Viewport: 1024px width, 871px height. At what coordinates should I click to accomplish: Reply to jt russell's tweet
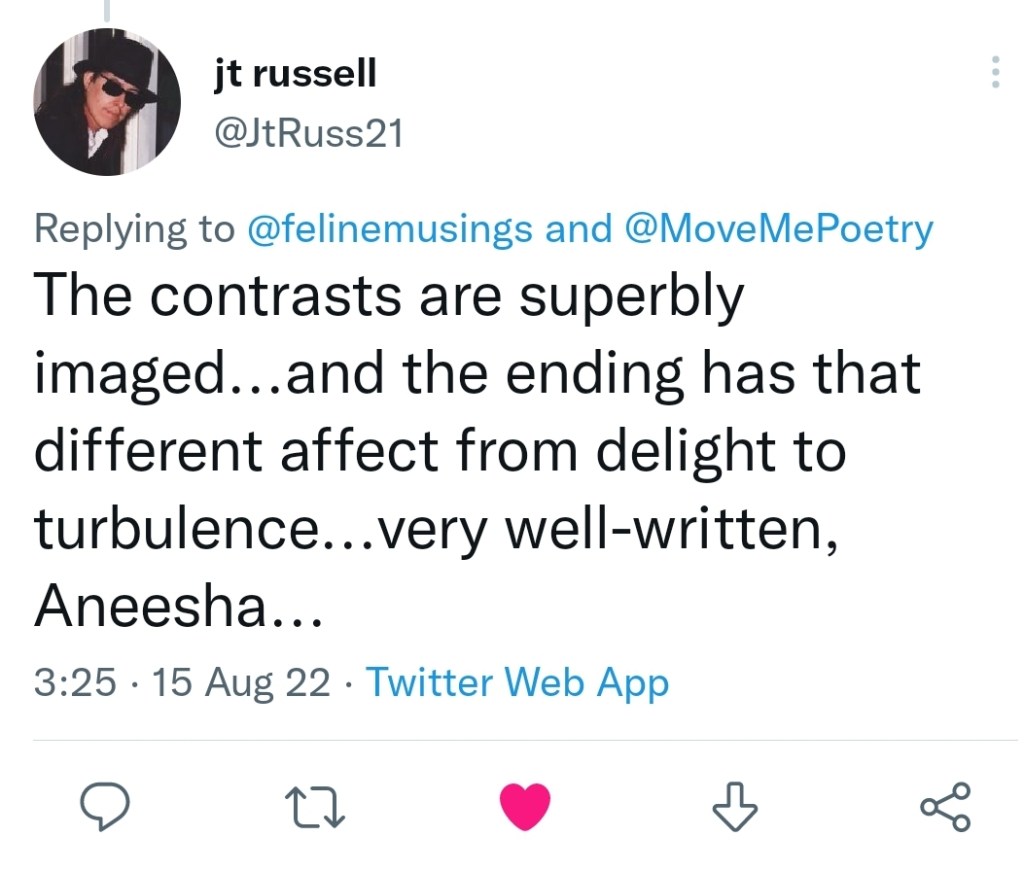[104, 807]
